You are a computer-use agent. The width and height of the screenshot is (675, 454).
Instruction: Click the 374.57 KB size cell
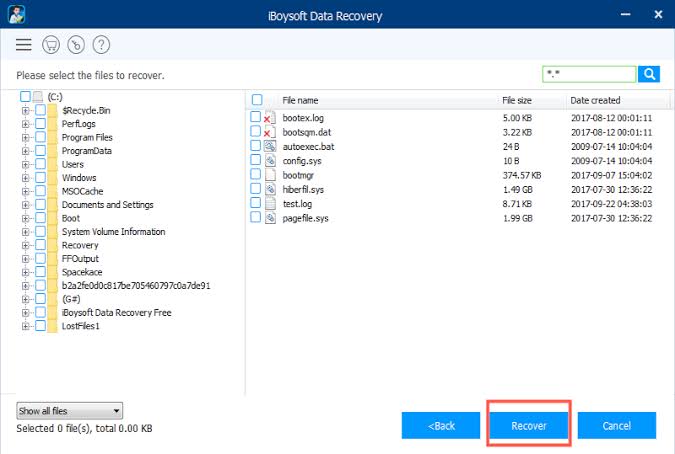(x=522, y=175)
